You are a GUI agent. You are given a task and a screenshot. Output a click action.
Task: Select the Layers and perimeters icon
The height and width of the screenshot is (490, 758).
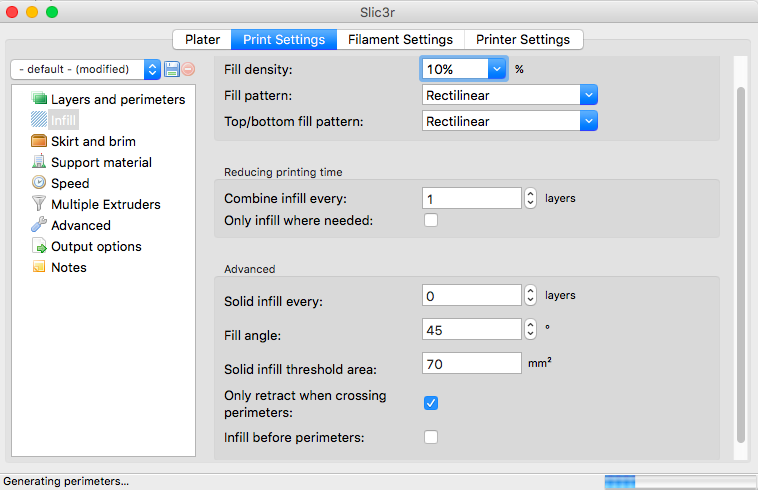39,99
